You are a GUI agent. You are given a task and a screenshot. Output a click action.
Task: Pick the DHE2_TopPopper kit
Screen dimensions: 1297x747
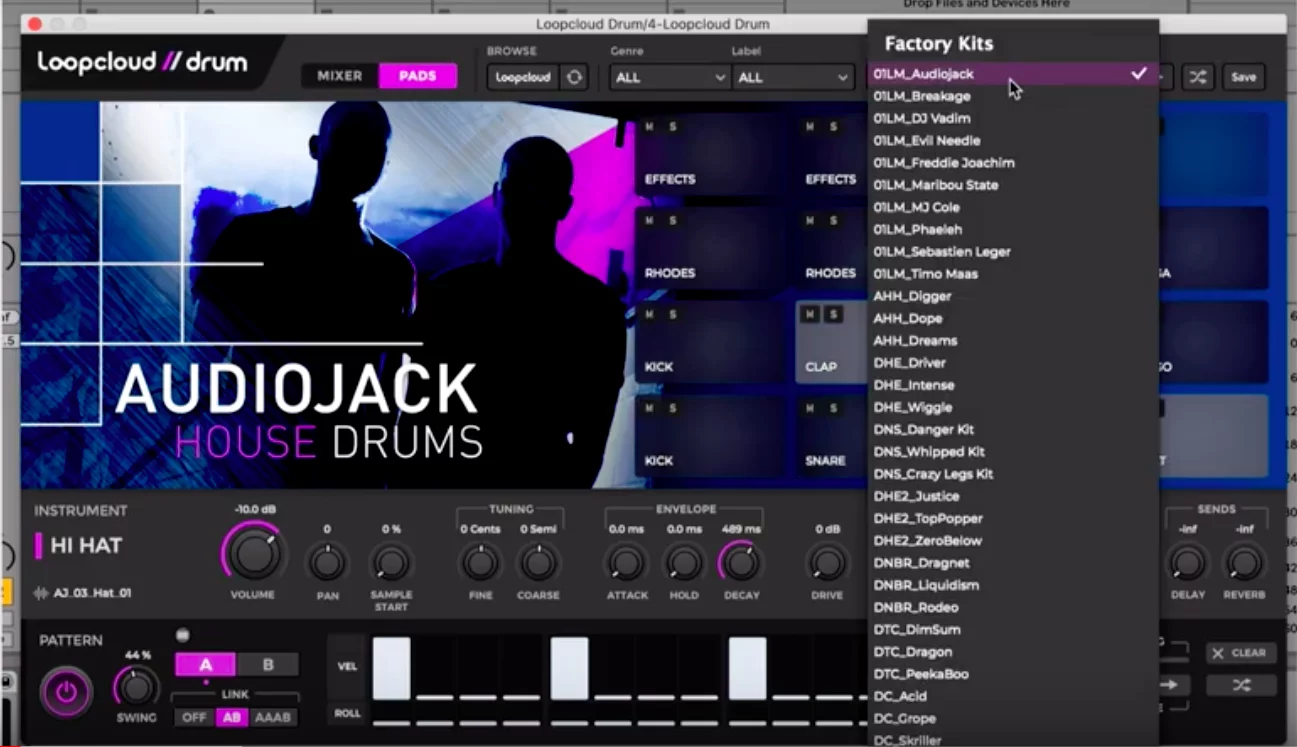coord(1013,518)
